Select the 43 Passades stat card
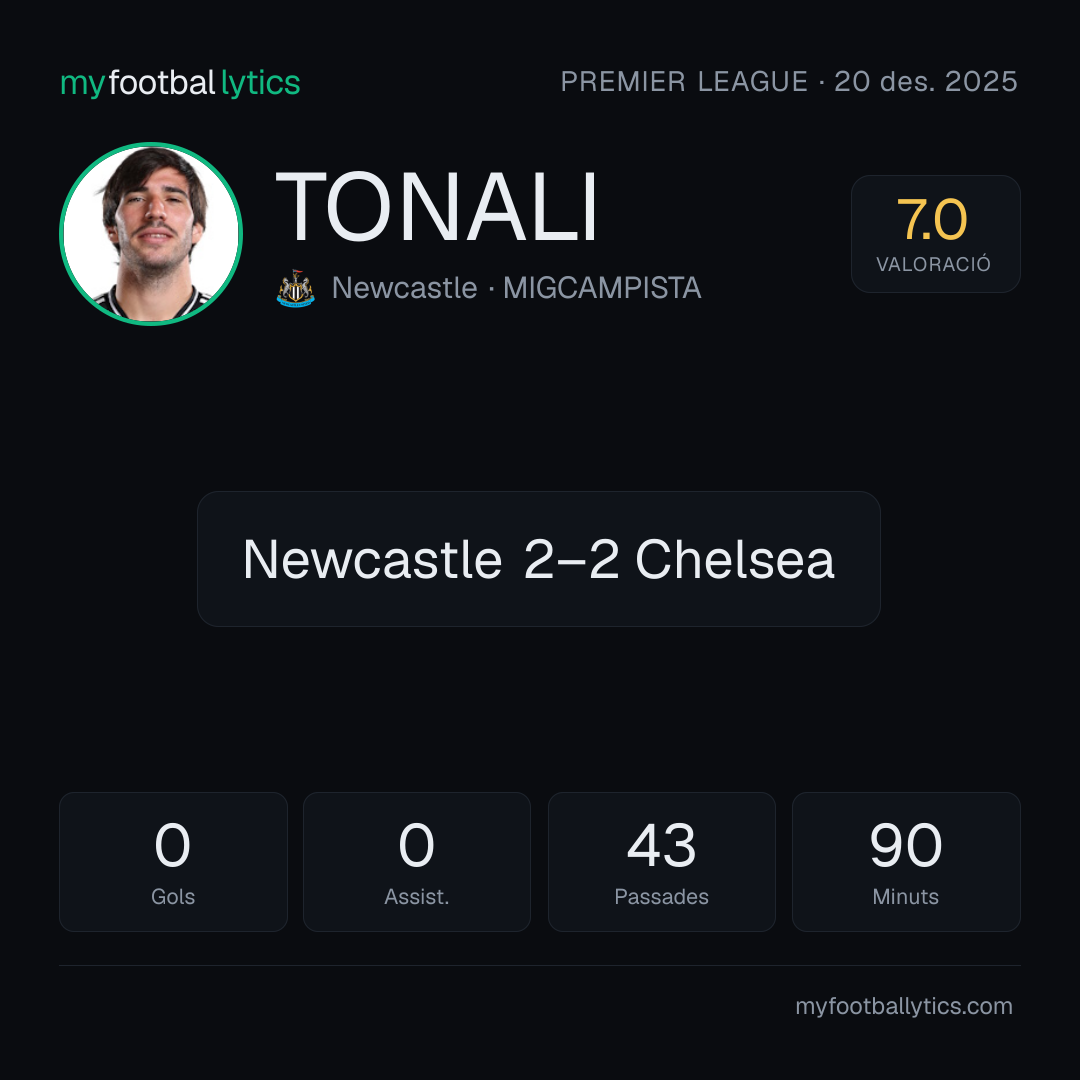Viewport: 1080px width, 1080px height. 661,862
